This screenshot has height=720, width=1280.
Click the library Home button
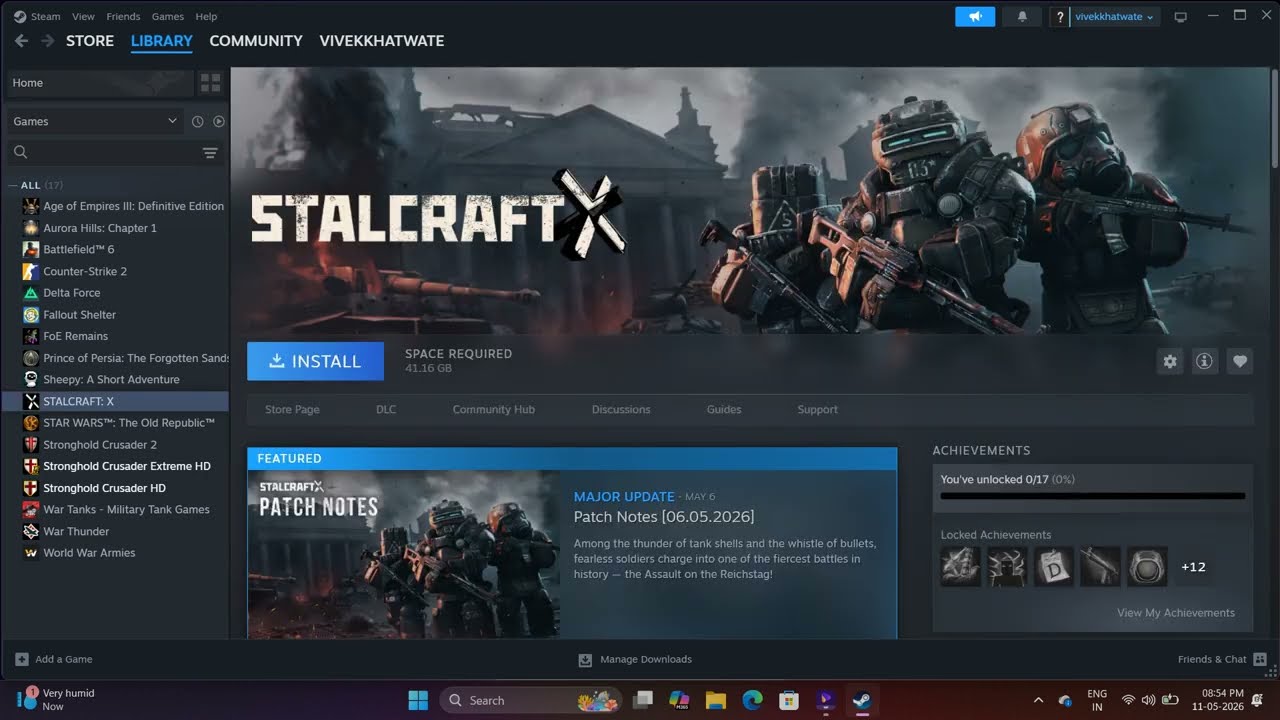click(x=99, y=83)
